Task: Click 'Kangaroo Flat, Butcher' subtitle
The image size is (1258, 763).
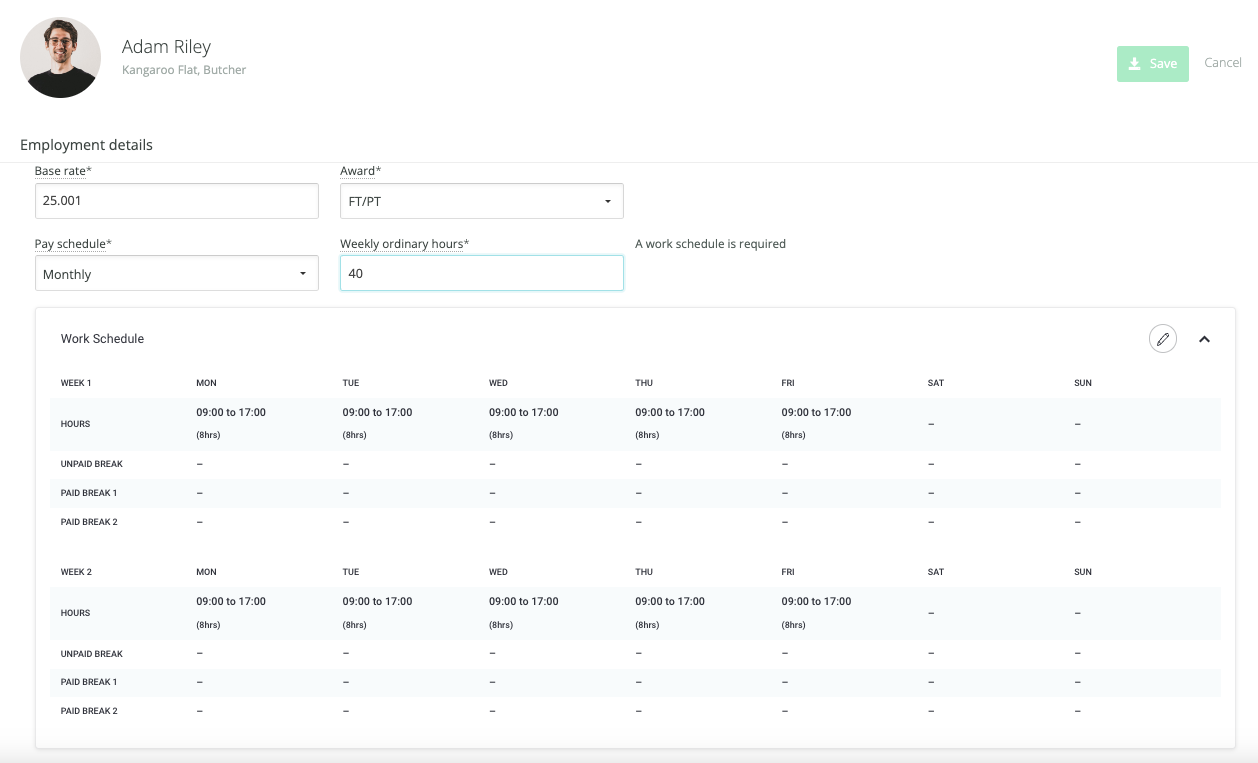Action: (x=184, y=70)
